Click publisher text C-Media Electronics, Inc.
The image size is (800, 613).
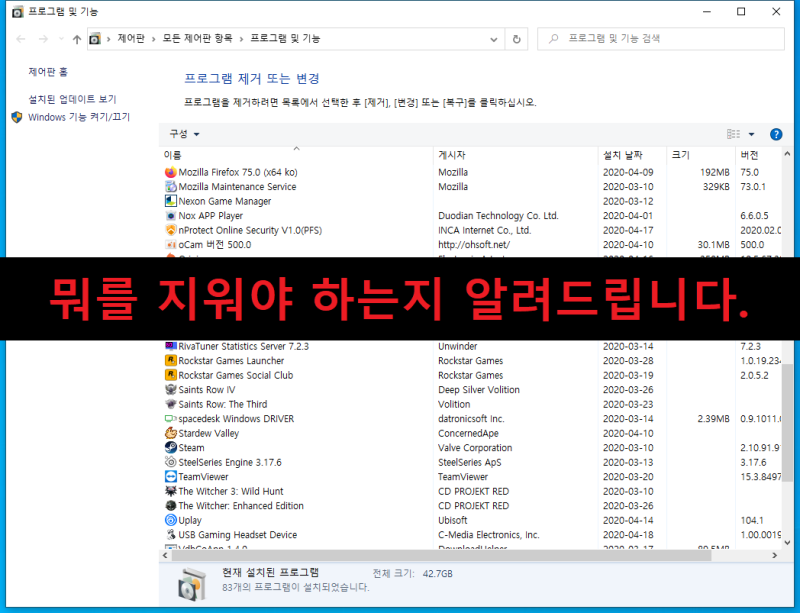pos(489,534)
